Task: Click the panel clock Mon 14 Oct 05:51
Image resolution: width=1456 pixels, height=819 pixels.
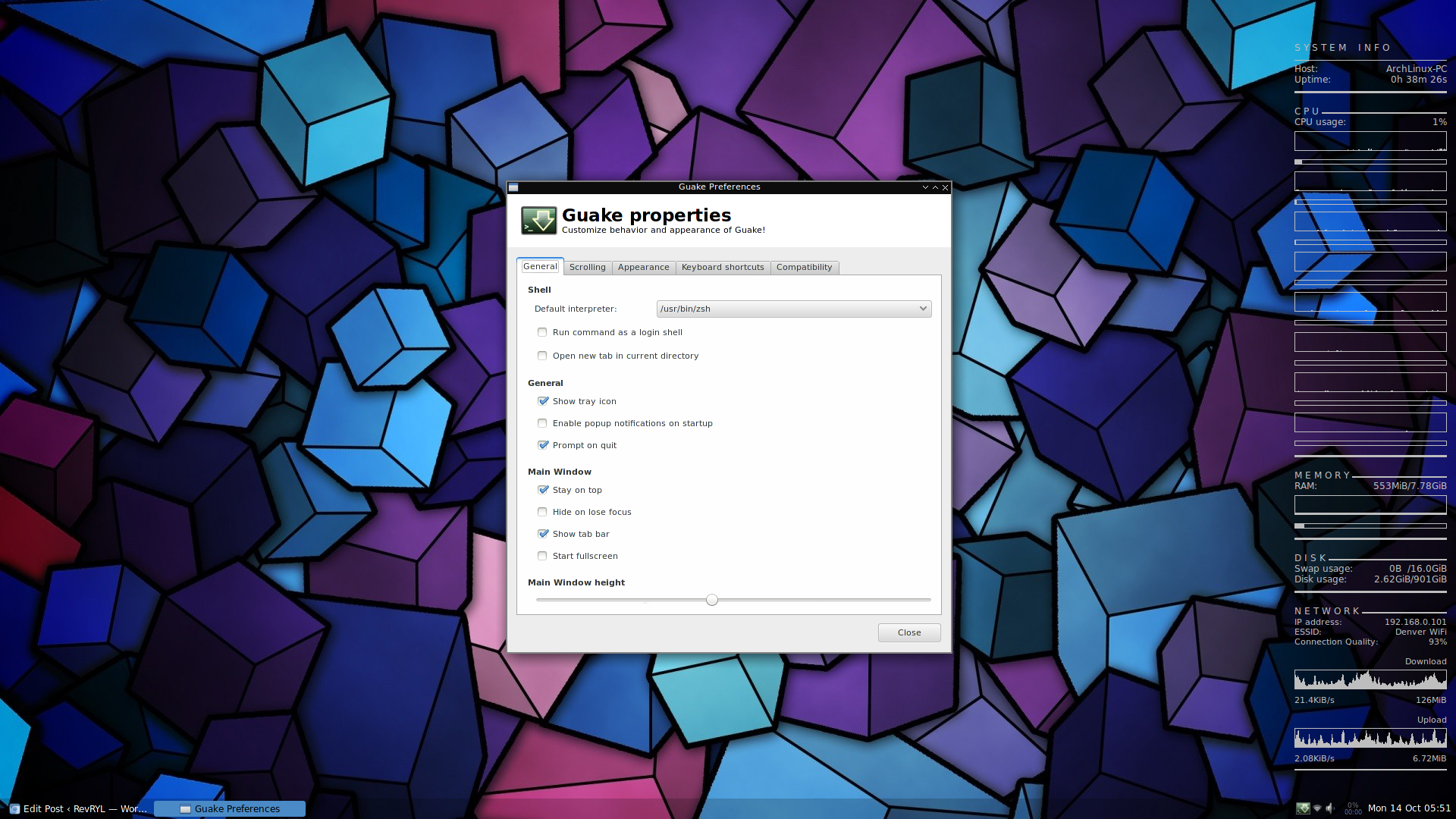Action: tap(1408, 808)
